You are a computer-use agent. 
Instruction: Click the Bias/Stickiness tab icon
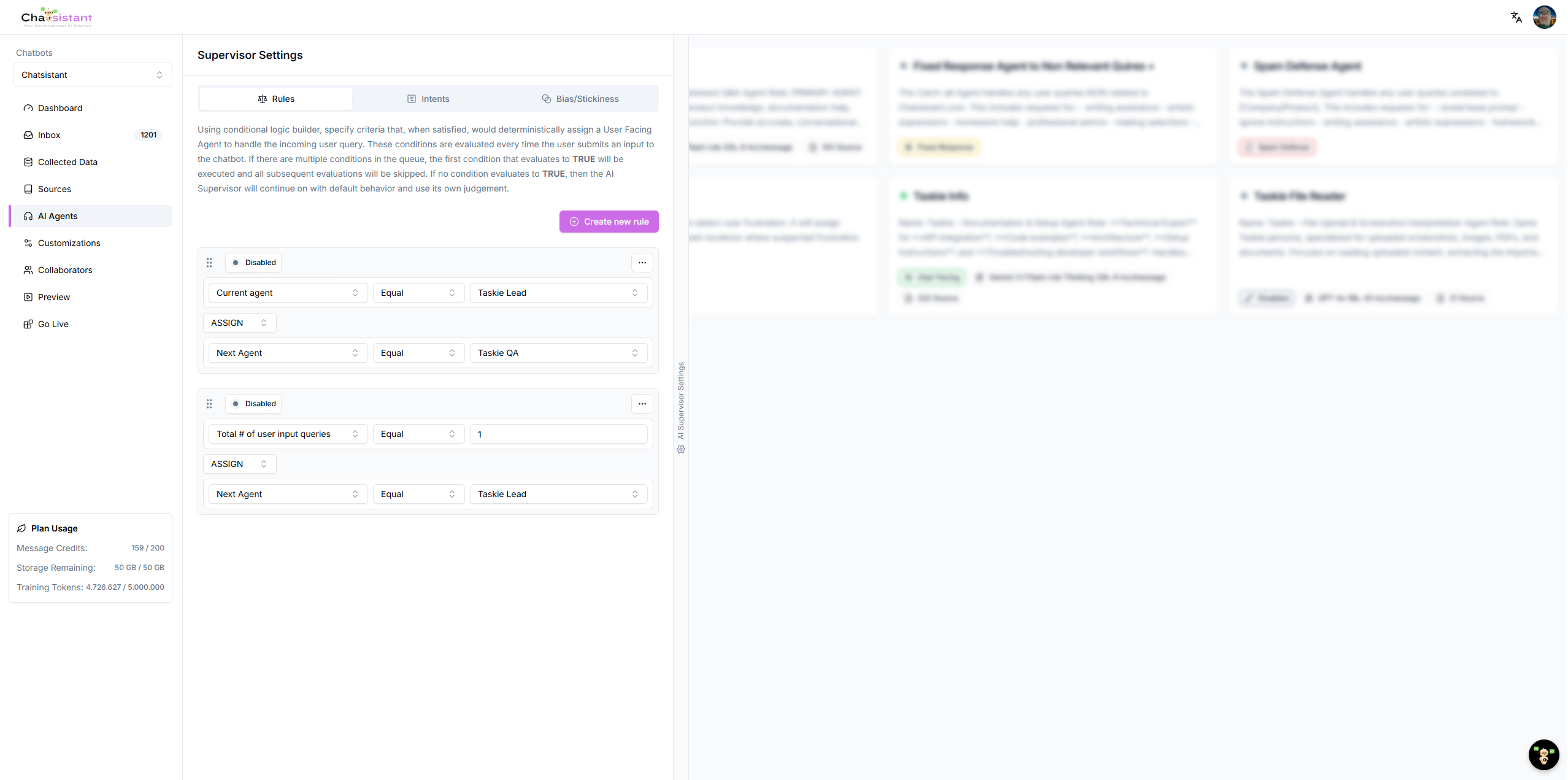click(547, 99)
